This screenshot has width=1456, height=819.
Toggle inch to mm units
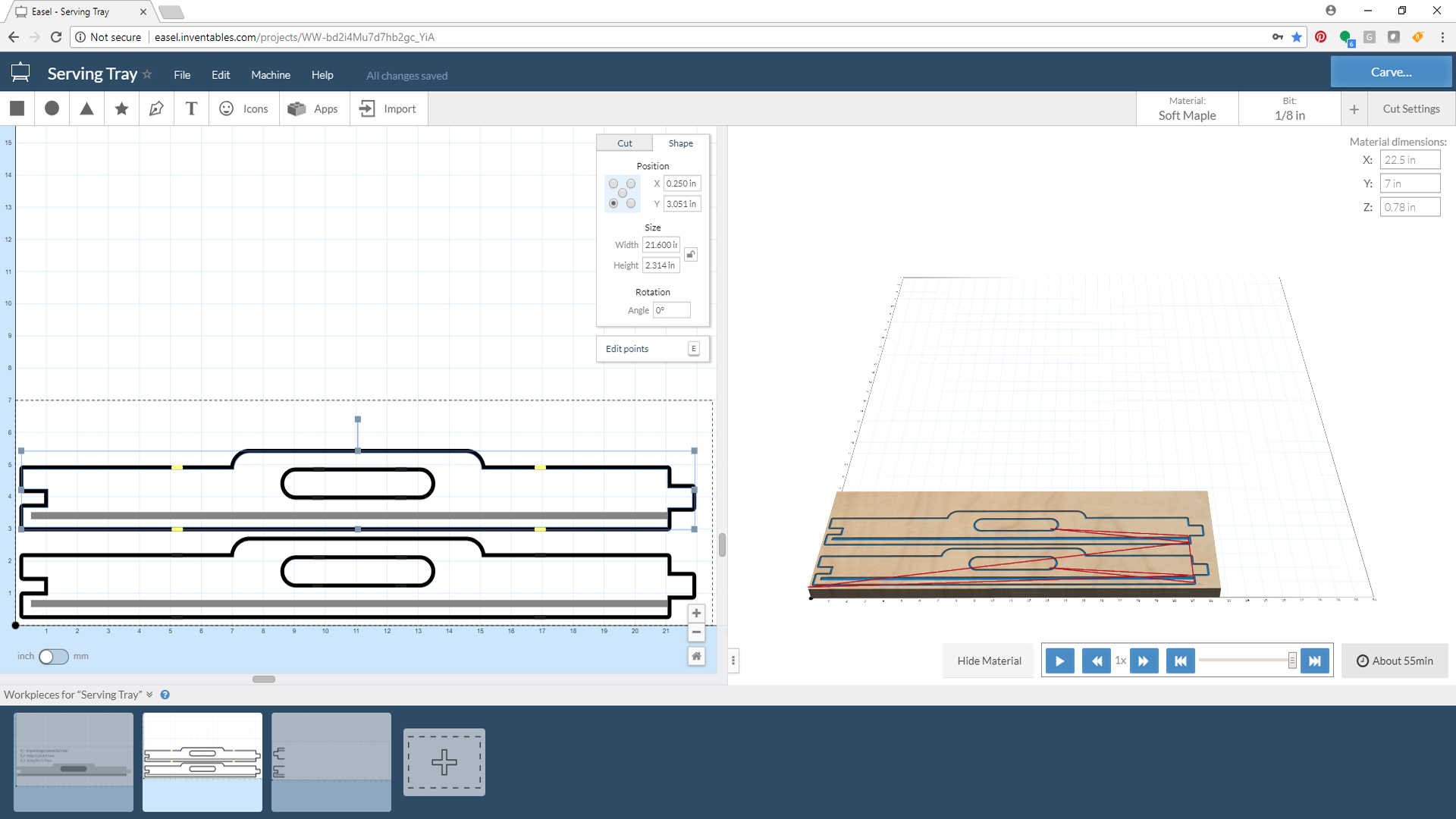53,655
